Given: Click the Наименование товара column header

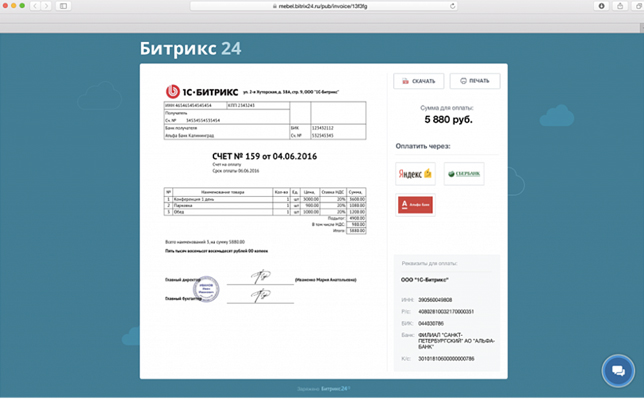Looking at the screenshot, I should tap(223, 192).
